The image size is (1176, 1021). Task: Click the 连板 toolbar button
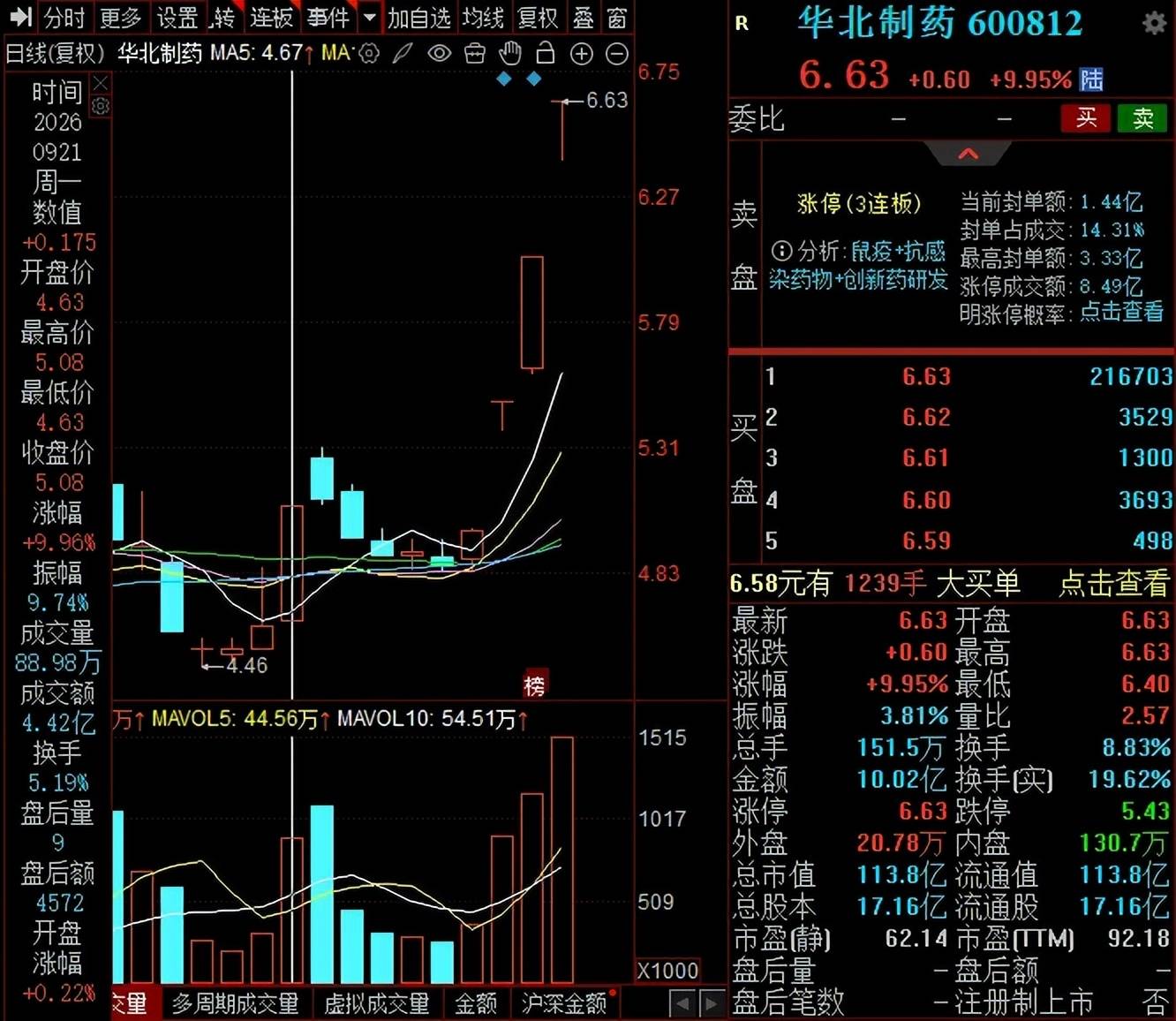[x=271, y=17]
